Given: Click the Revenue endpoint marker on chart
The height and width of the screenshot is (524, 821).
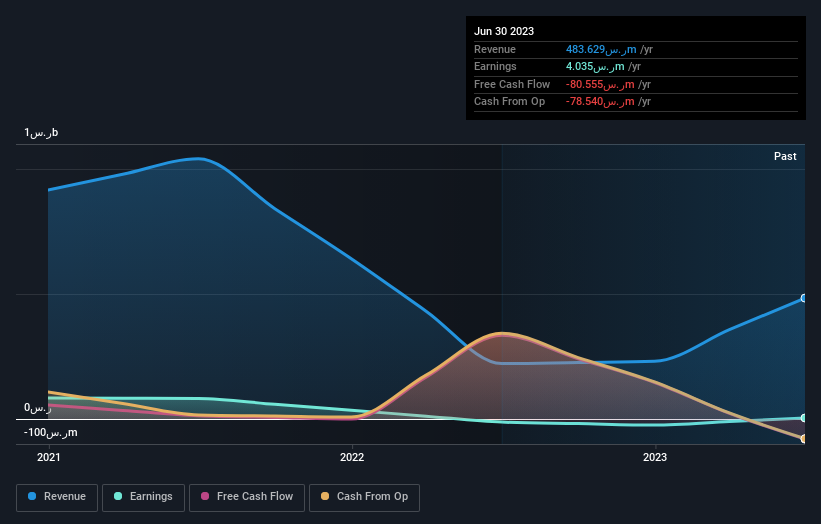Looking at the screenshot, I should point(804,298).
